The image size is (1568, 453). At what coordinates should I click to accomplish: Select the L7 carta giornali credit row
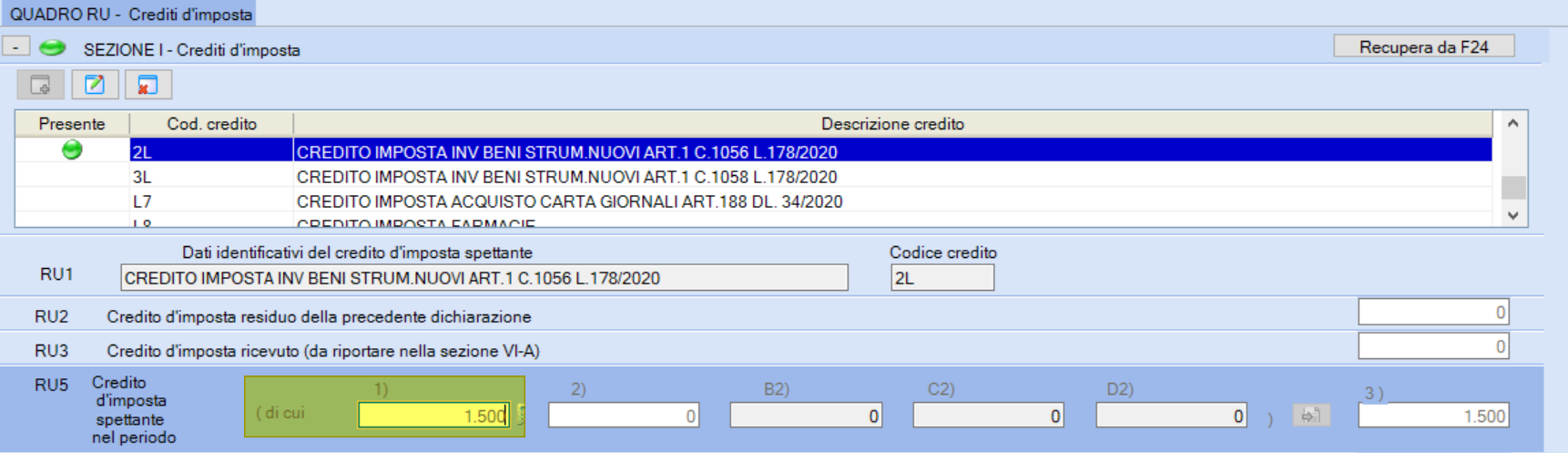(569, 201)
